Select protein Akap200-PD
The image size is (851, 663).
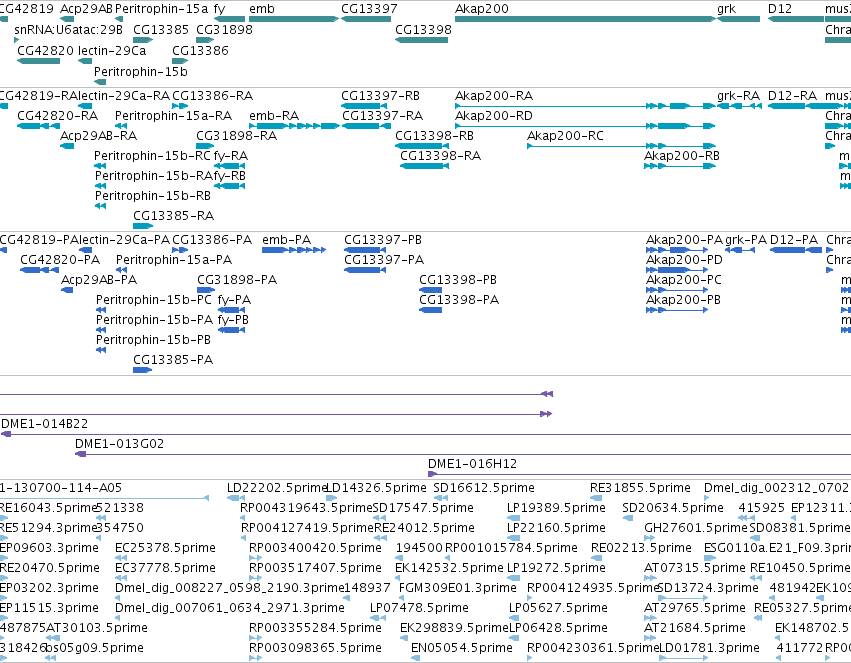point(684,260)
